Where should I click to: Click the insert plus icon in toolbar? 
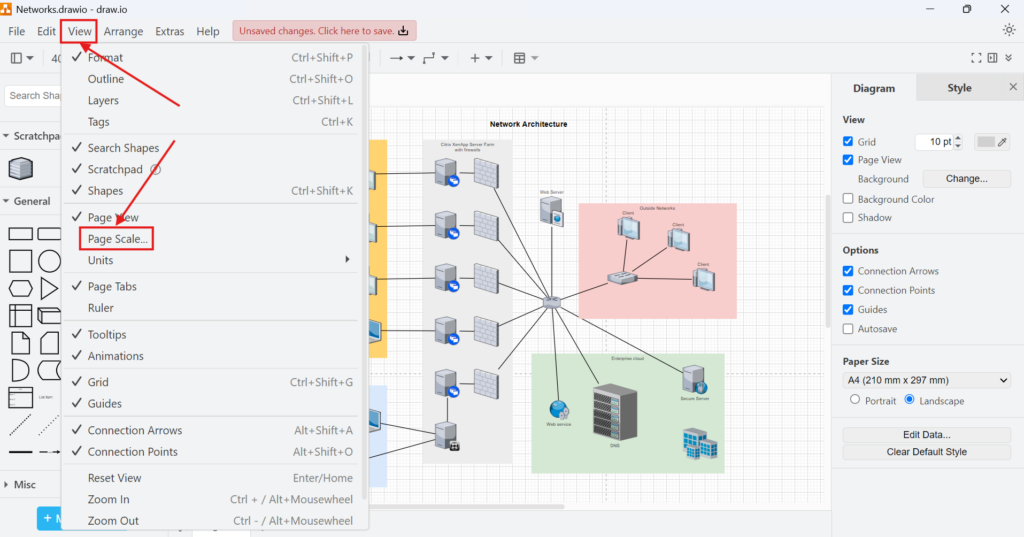click(475, 58)
